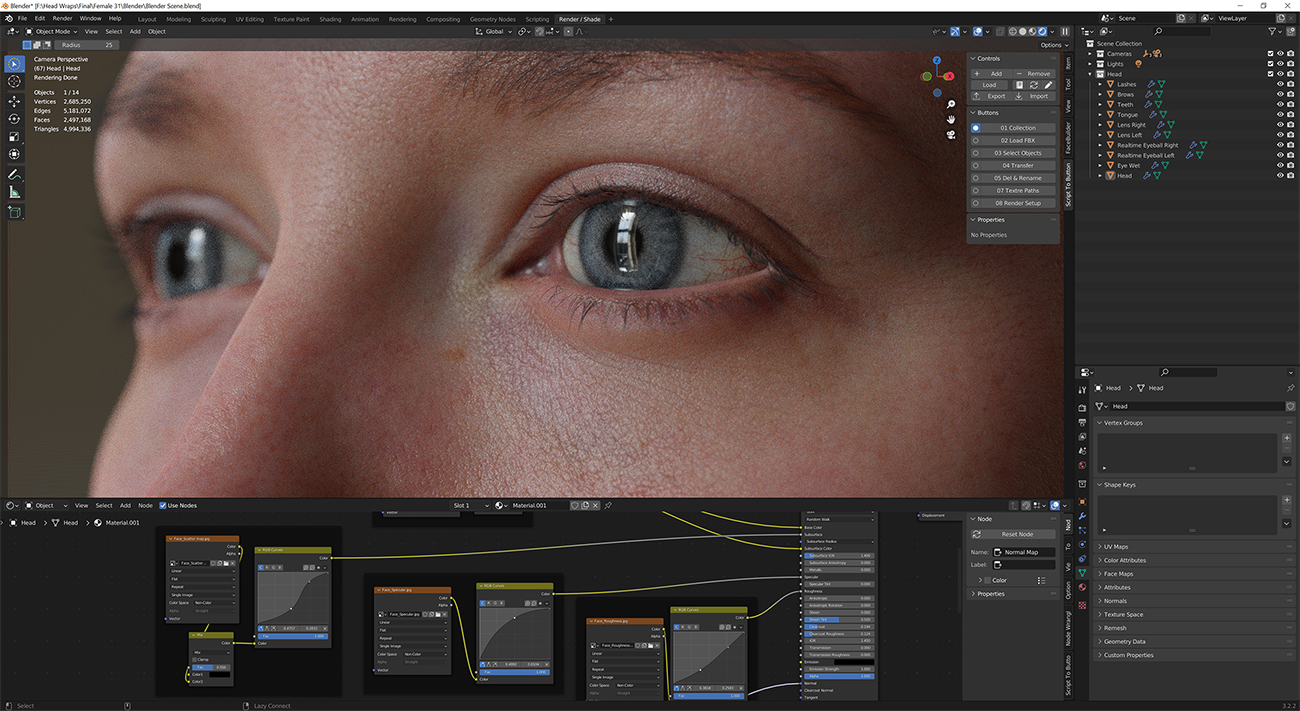This screenshot has height=711, width=1300.
Task: Toggle render visibility for the Brows object
Action: pos(1290,94)
